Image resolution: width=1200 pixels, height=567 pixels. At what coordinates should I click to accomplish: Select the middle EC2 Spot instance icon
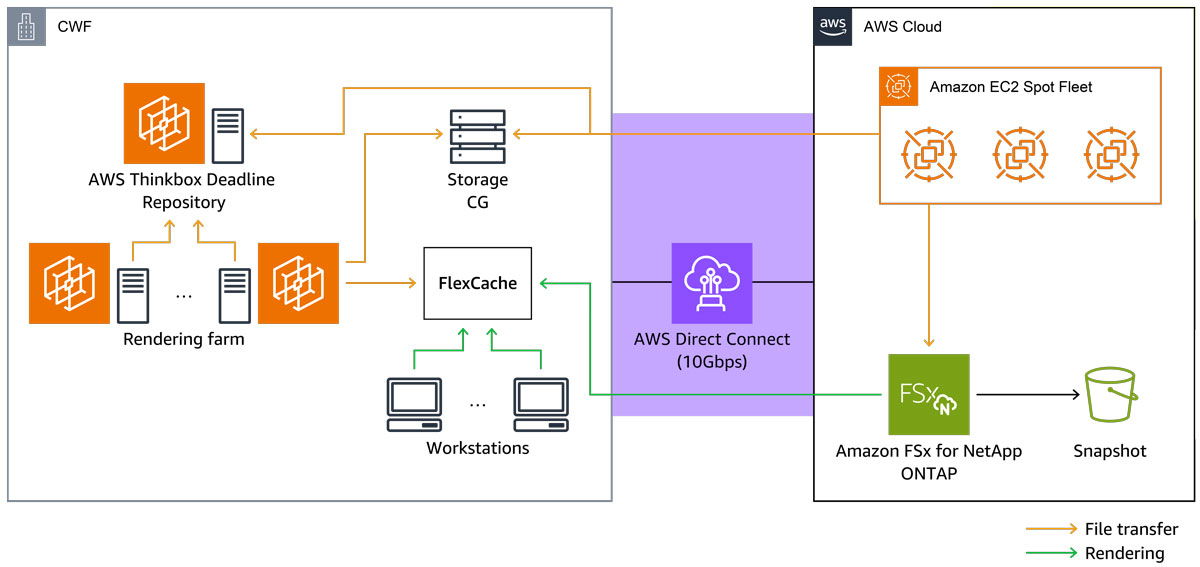[1020, 154]
